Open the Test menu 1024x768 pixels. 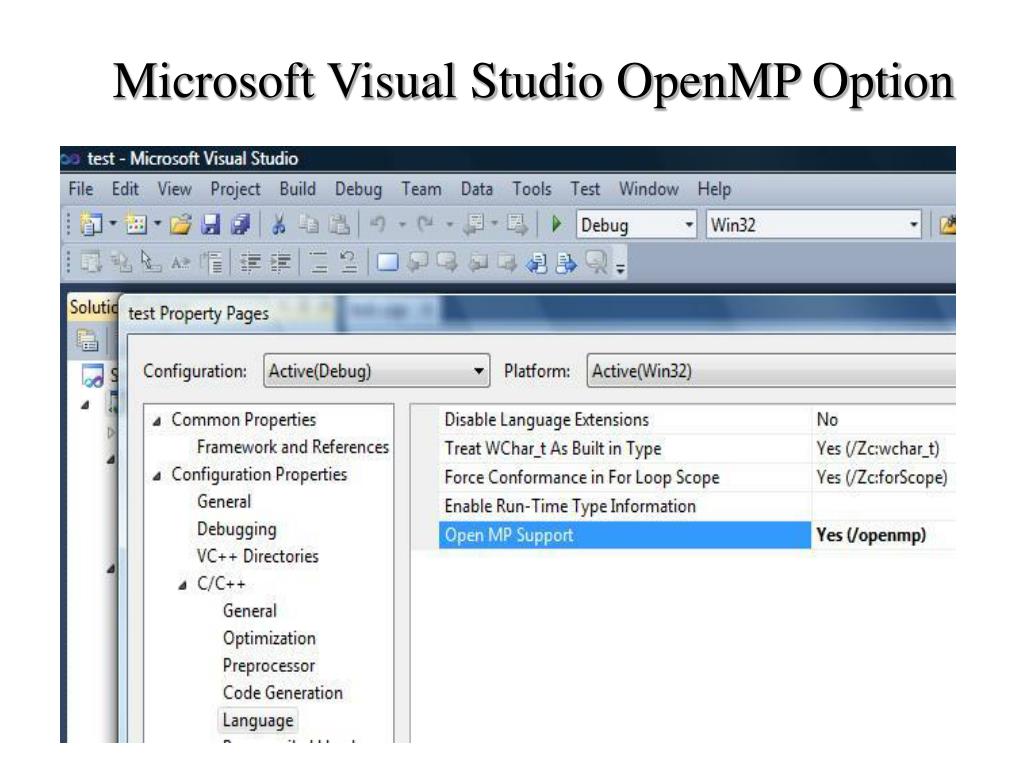click(585, 189)
